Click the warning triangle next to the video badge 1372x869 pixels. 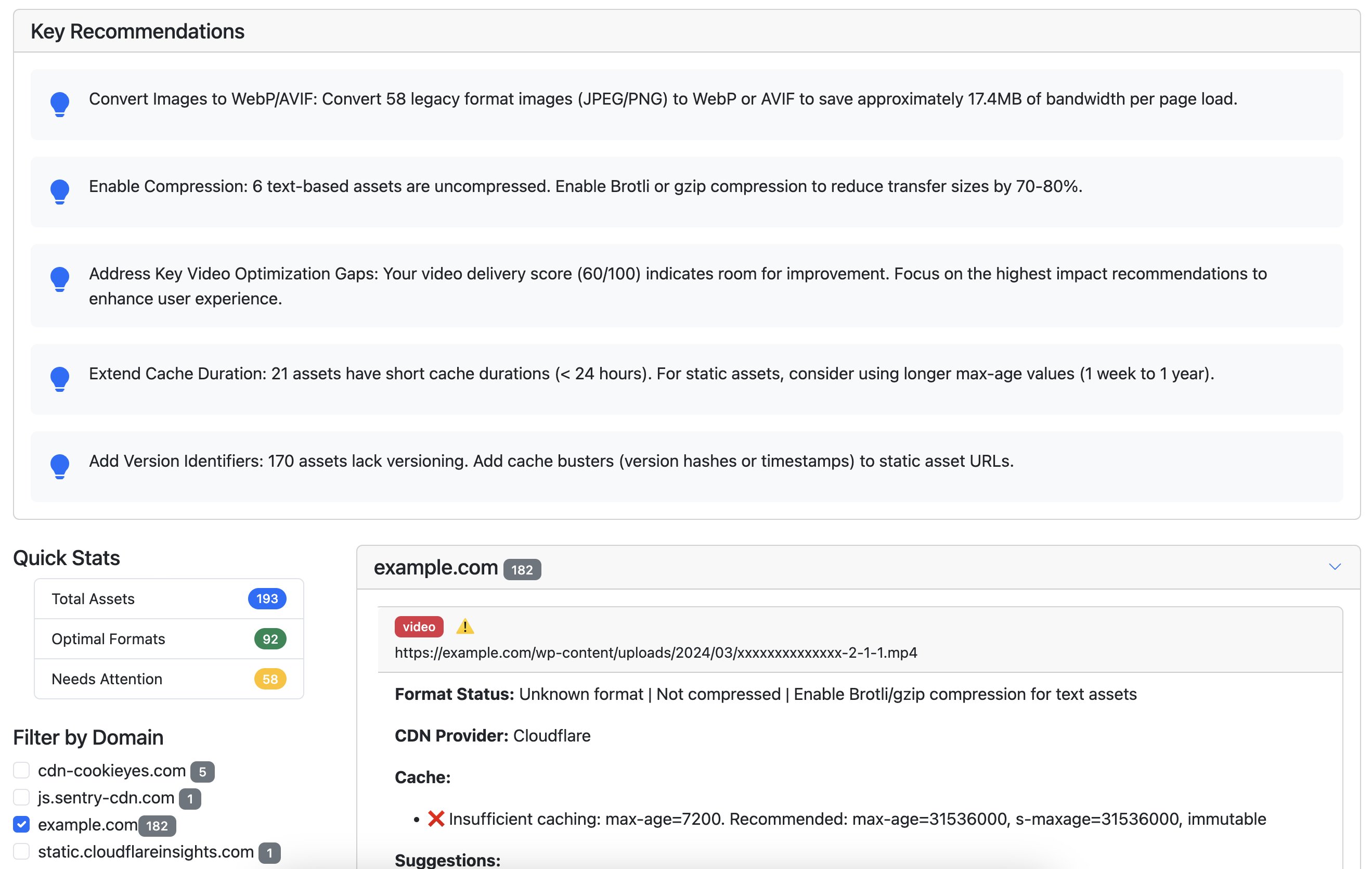[x=464, y=627]
